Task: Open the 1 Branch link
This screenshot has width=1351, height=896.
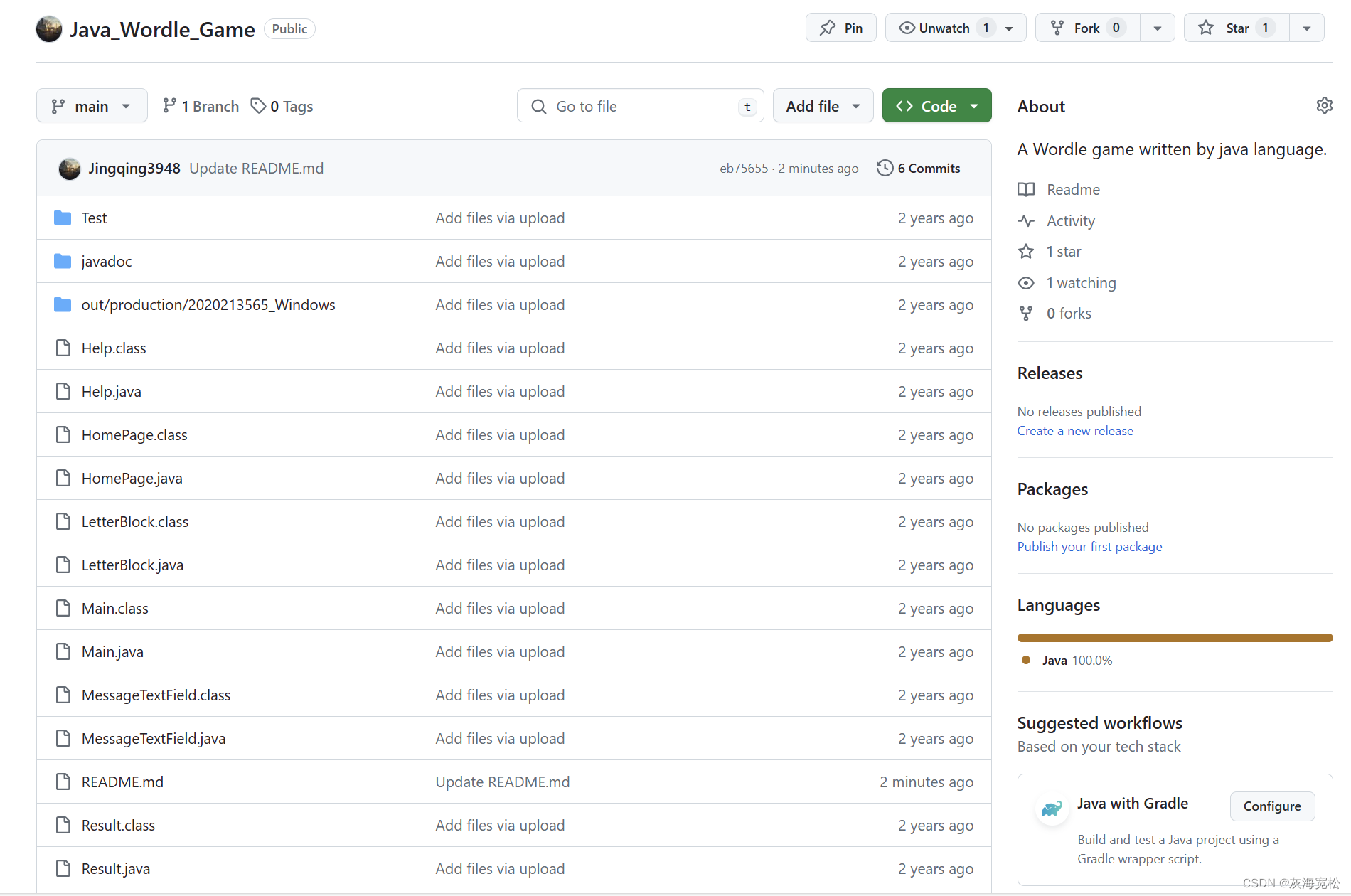Action: (201, 106)
